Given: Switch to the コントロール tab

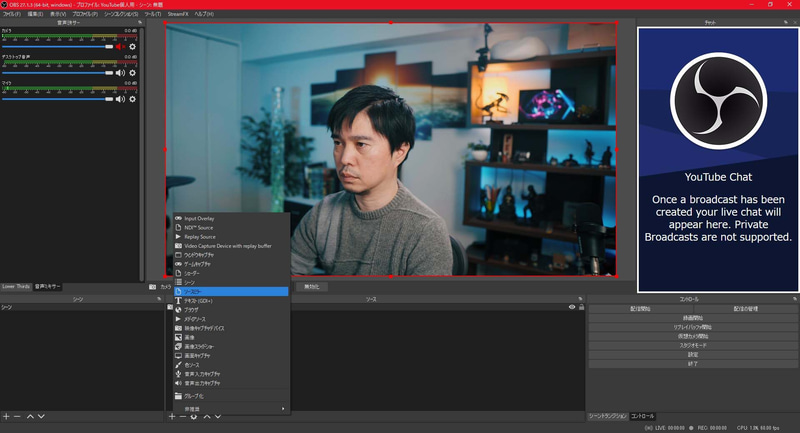Looking at the screenshot, I should click(x=642, y=416).
